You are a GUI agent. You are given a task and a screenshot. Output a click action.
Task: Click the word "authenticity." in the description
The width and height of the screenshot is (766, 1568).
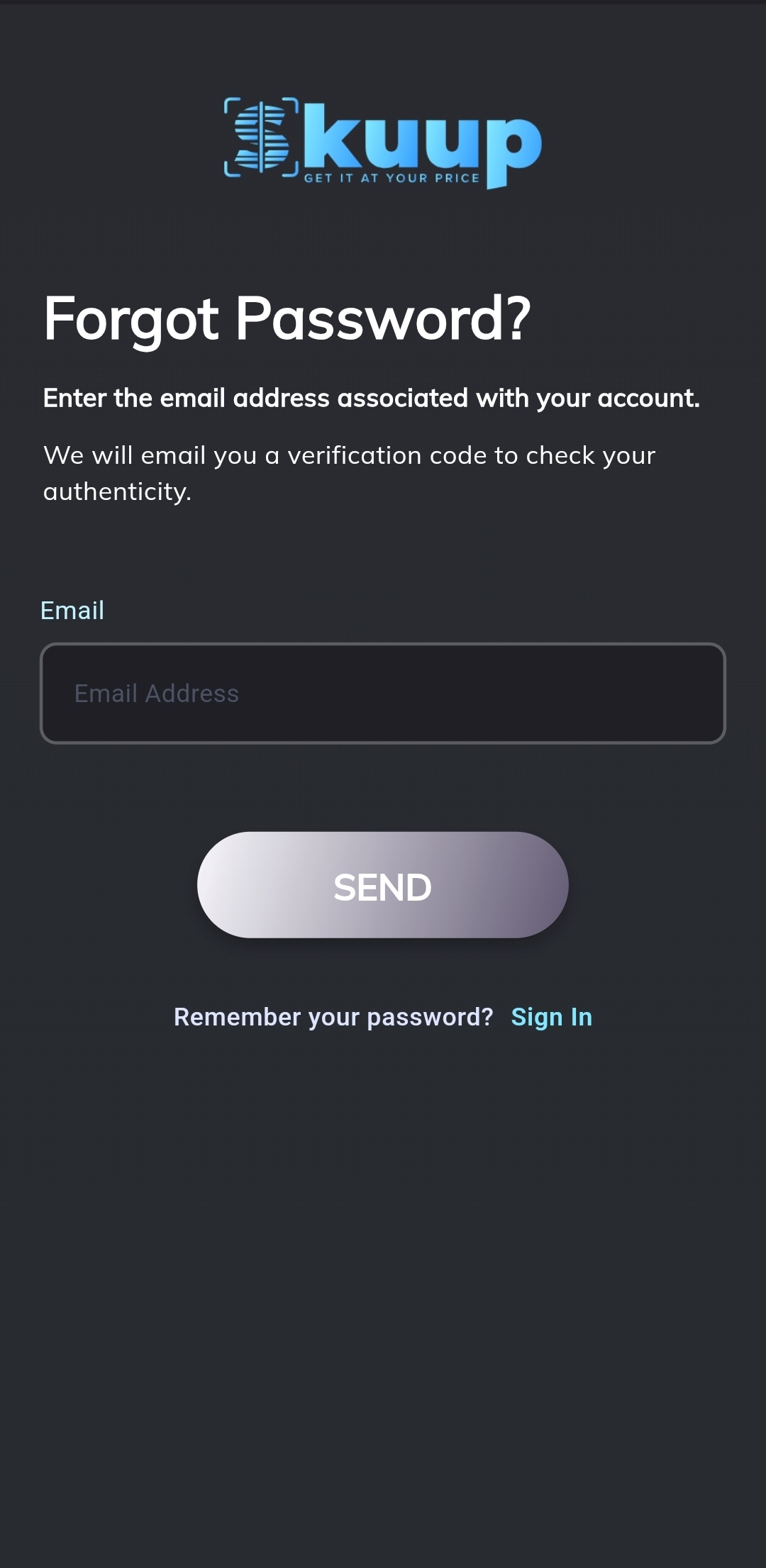tap(117, 491)
